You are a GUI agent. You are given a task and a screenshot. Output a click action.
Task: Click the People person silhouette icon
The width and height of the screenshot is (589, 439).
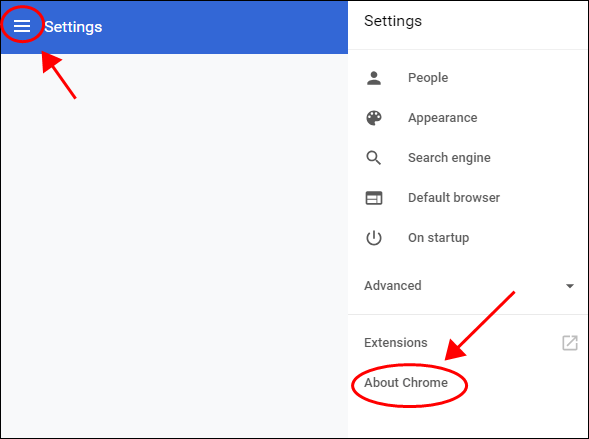point(374,78)
